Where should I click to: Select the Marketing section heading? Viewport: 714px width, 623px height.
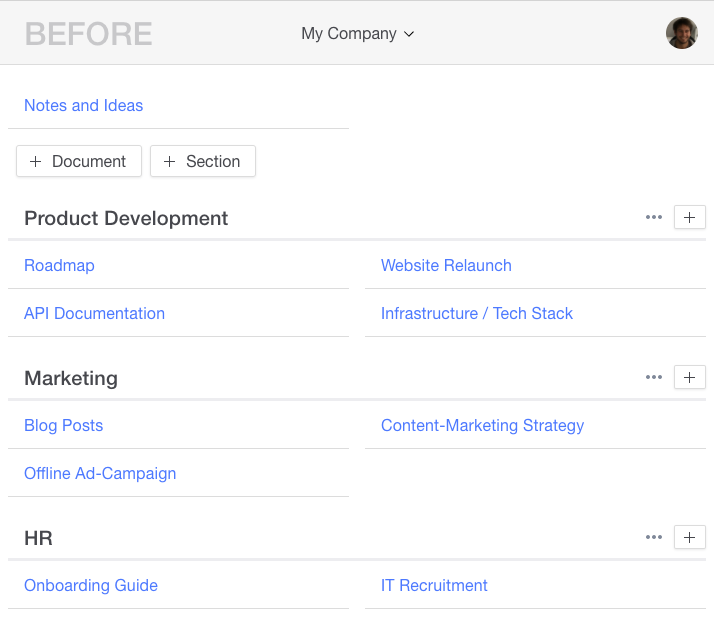point(71,378)
